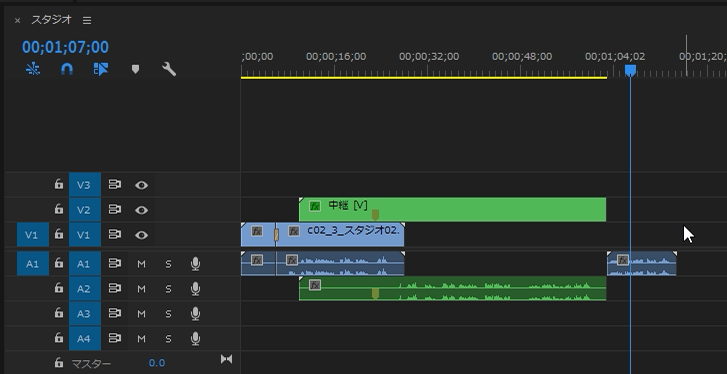Enable voice-over record on A3

point(196,314)
